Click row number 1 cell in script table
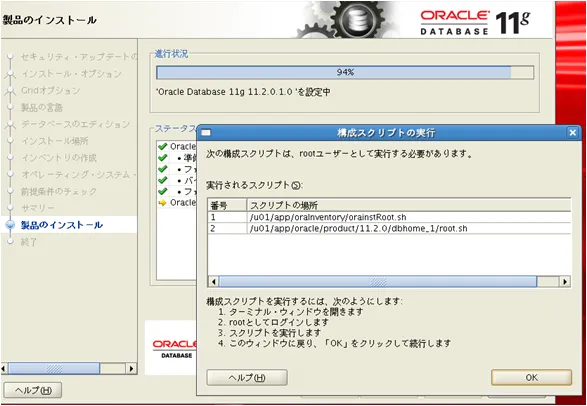This screenshot has width=587, height=406. point(227,217)
